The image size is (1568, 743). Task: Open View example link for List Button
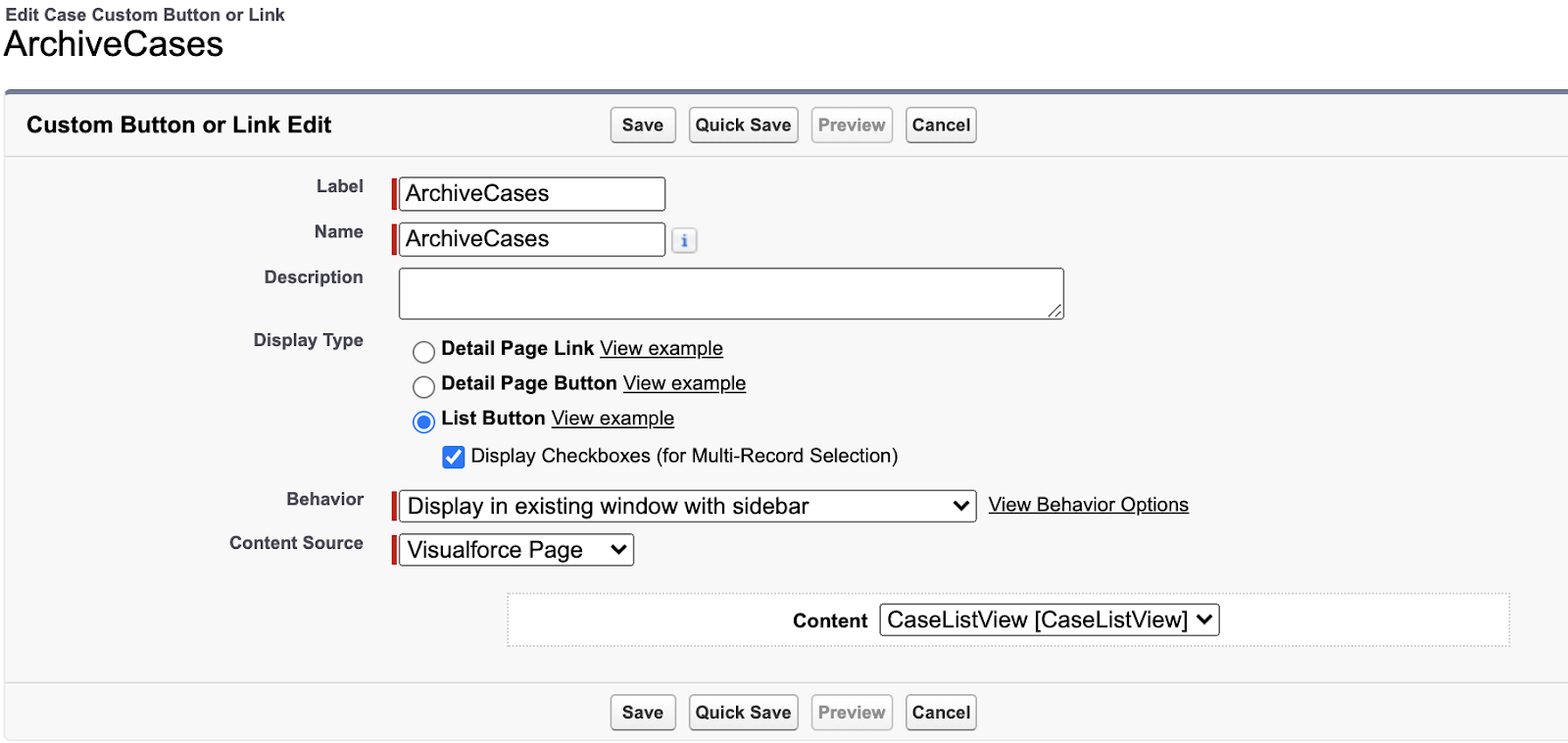[x=612, y=418]
